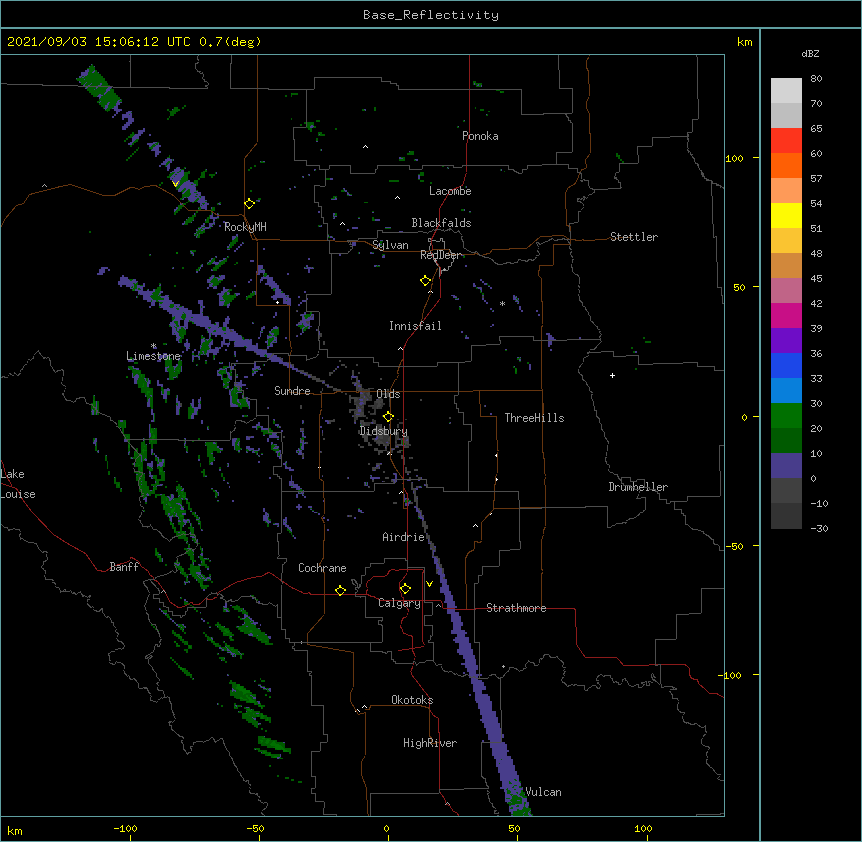Click the RockyMH town label
862x842 pixels.
(245, 227)
